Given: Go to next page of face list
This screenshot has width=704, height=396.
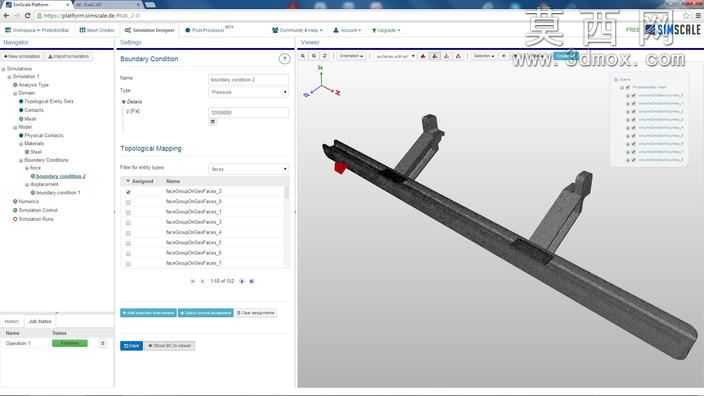Looking at the screenshot, I should 242,281.
